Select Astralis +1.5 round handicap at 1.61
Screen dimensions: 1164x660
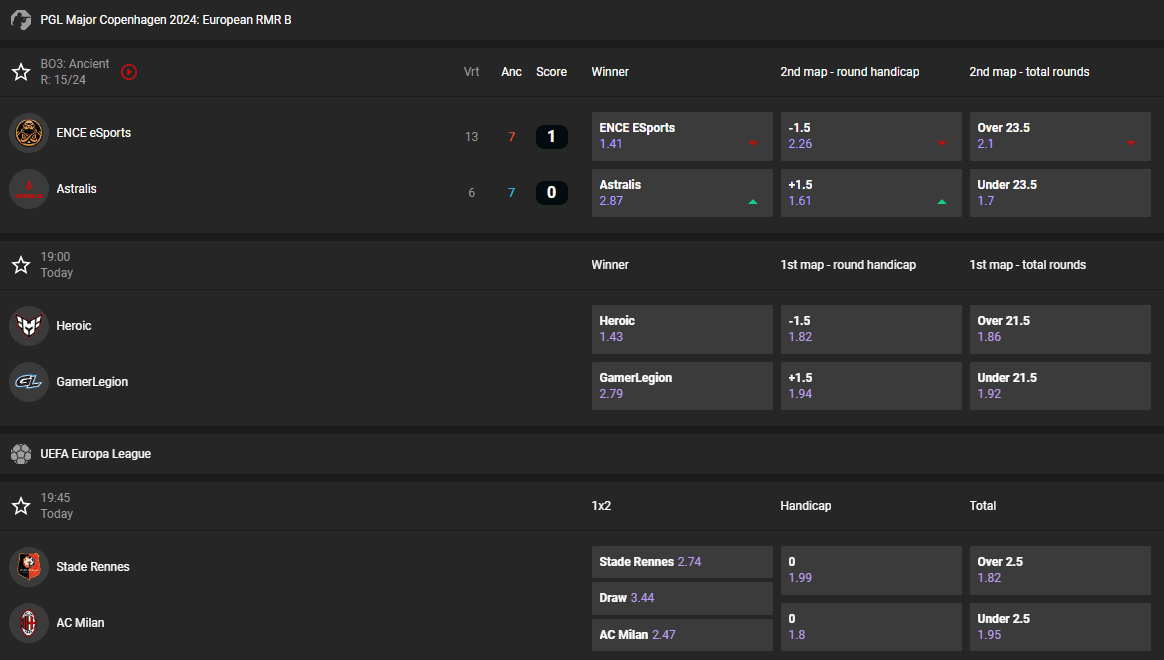(871, 193)
